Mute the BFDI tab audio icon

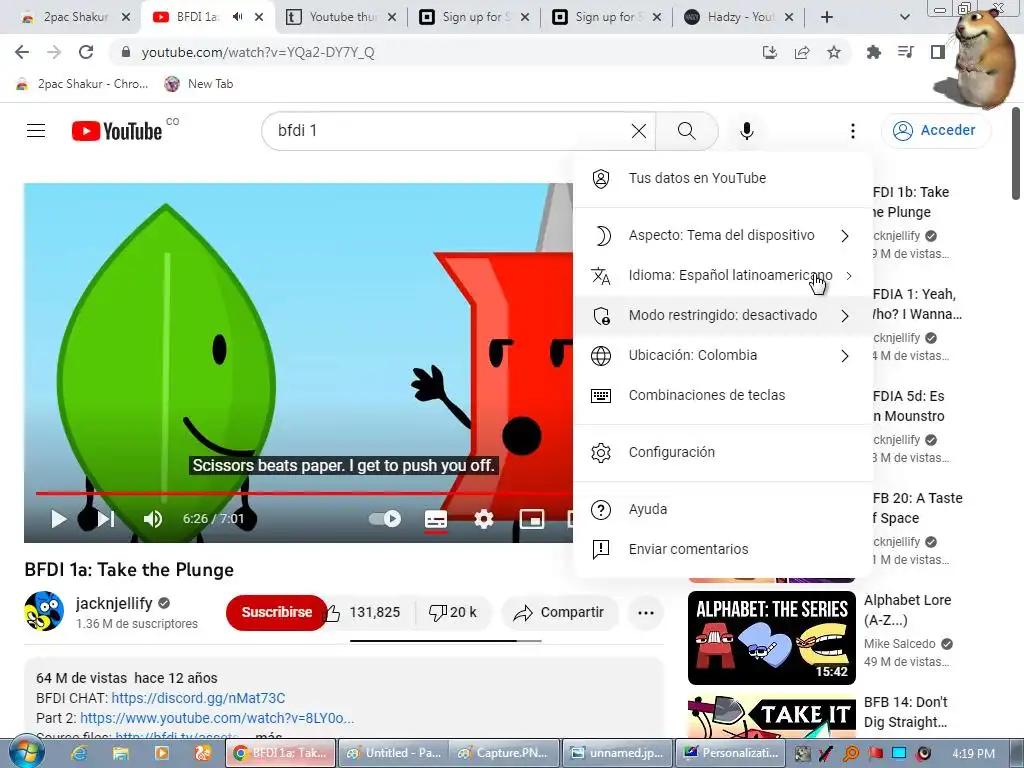tap(237, 17)
